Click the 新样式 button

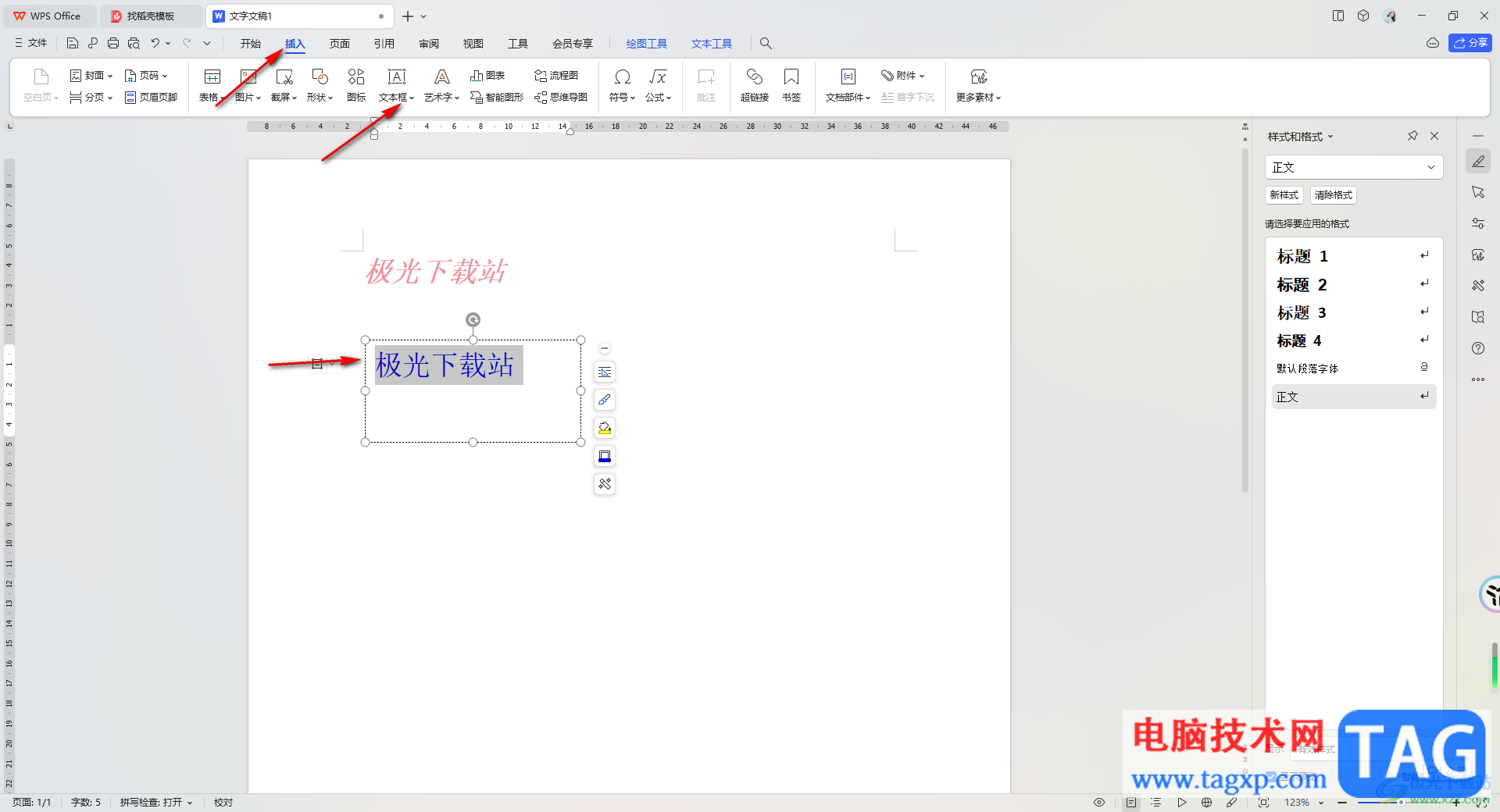[1284, 195]
